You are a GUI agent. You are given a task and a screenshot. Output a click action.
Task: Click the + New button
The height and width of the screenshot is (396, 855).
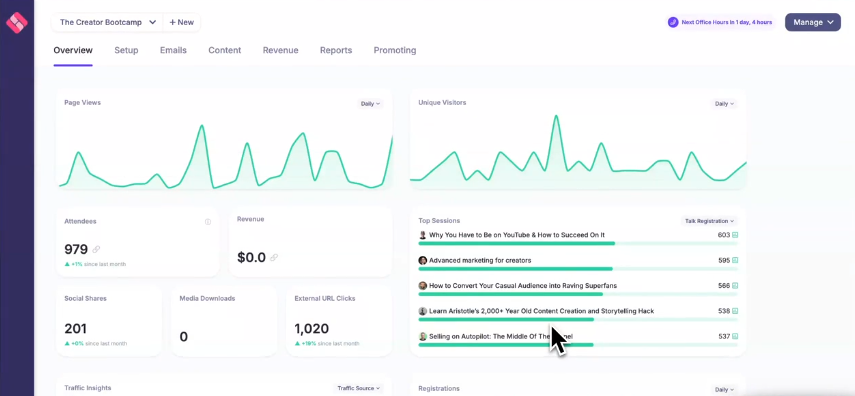(x=182, y=22)
